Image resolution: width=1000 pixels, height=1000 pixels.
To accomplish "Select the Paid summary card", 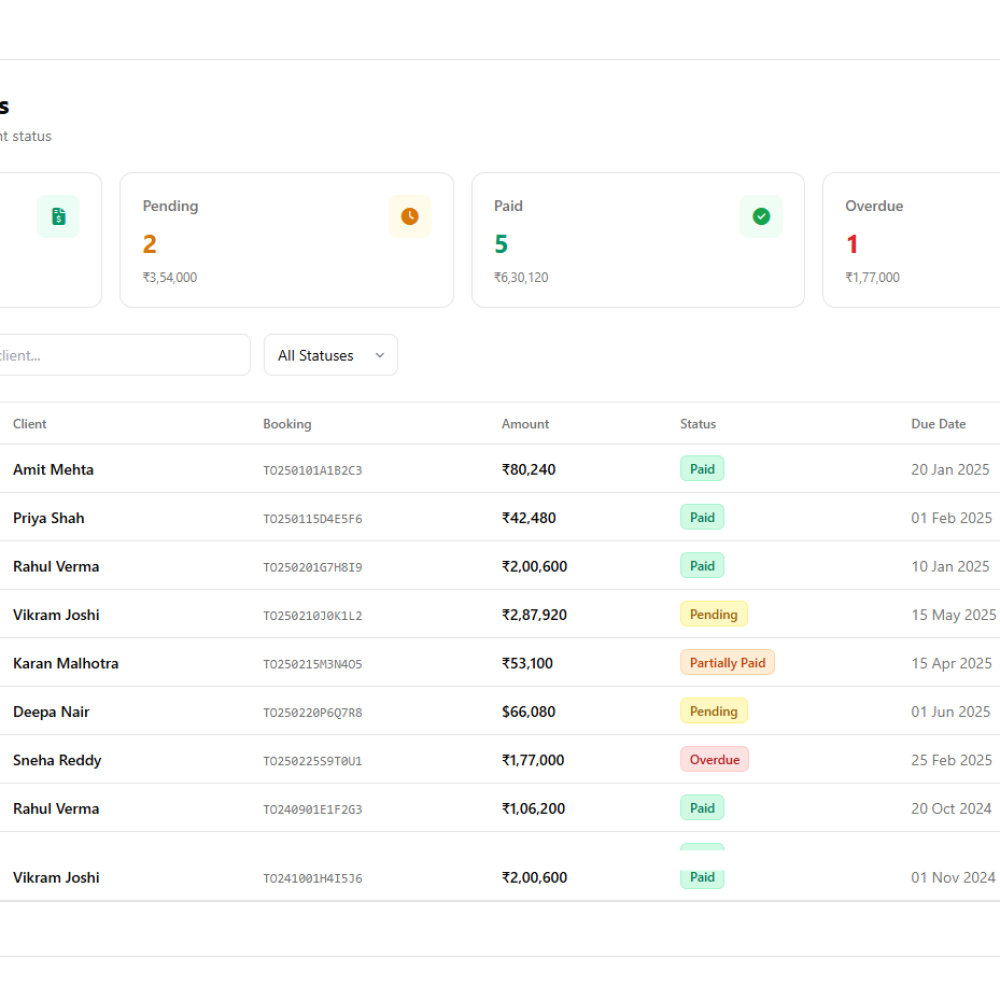I will (638, 240).
